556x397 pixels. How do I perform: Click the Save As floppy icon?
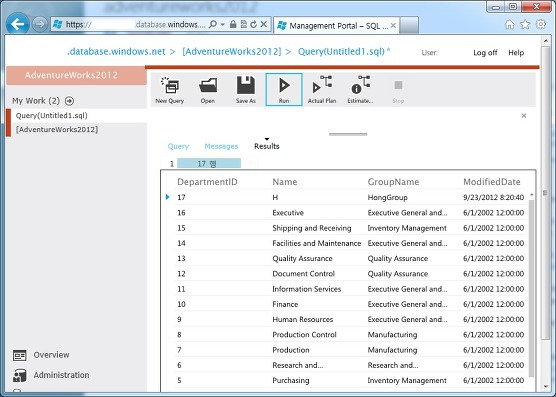(x=246, y=85)
